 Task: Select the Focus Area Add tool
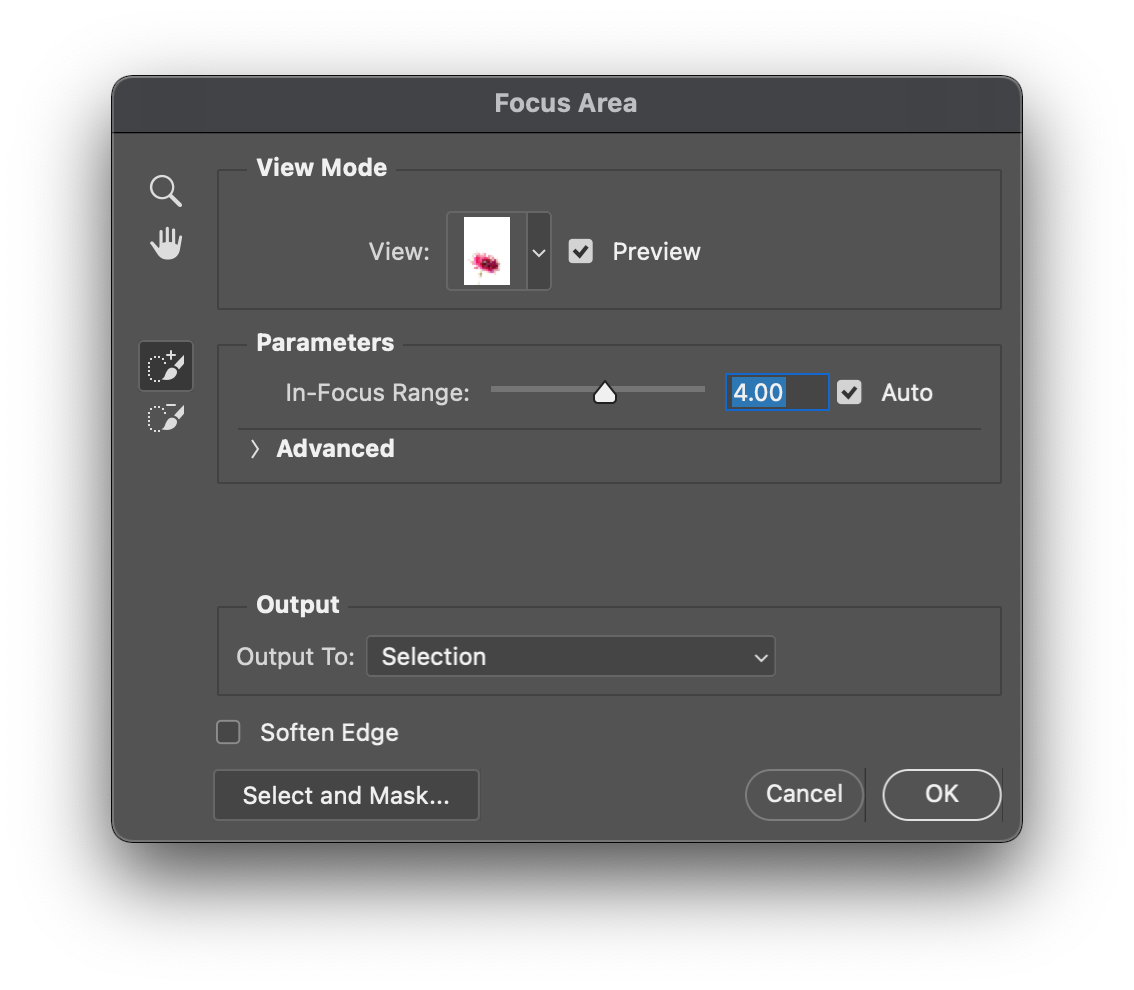click(x=166, y=366)
